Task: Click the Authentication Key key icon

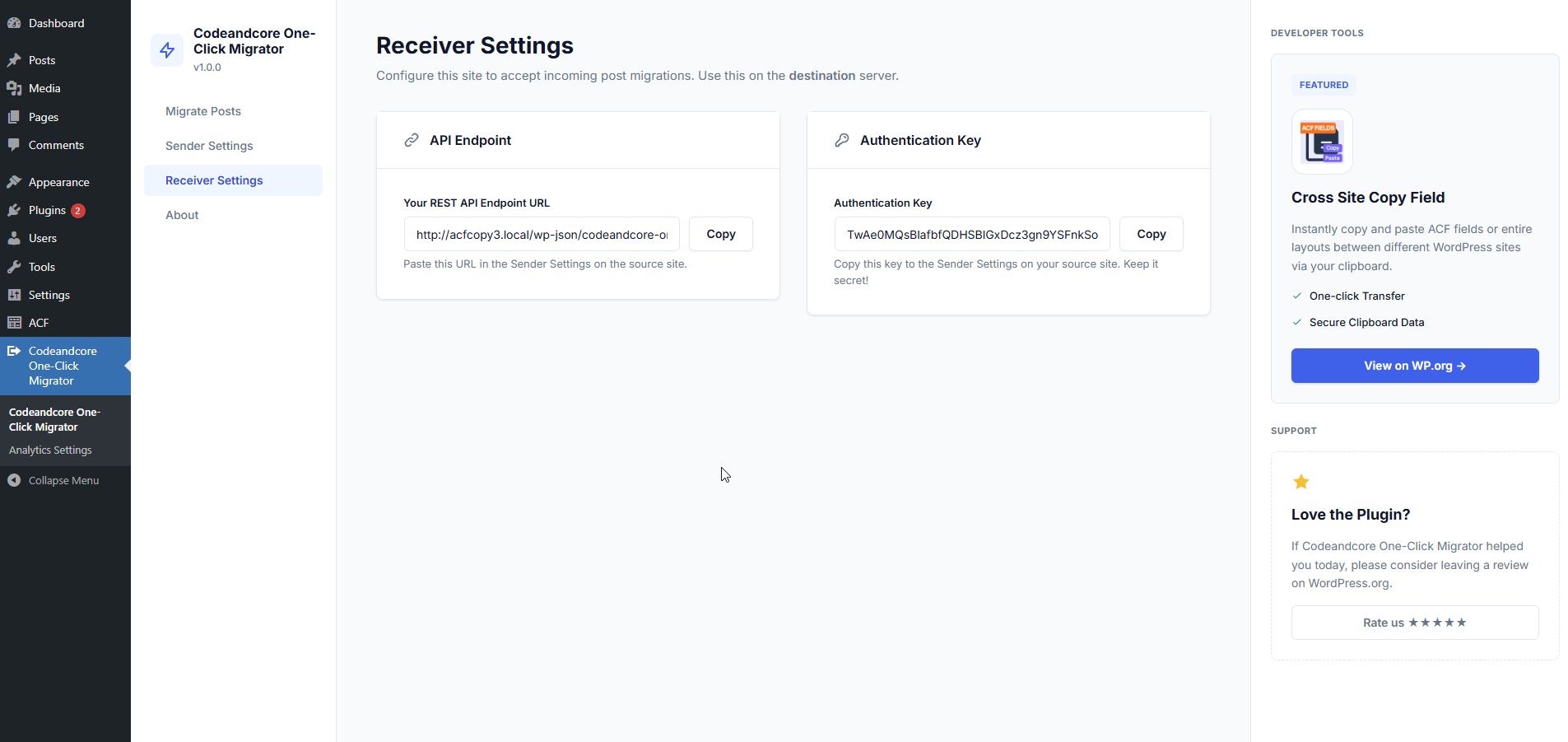Action: tap(842, 140)
